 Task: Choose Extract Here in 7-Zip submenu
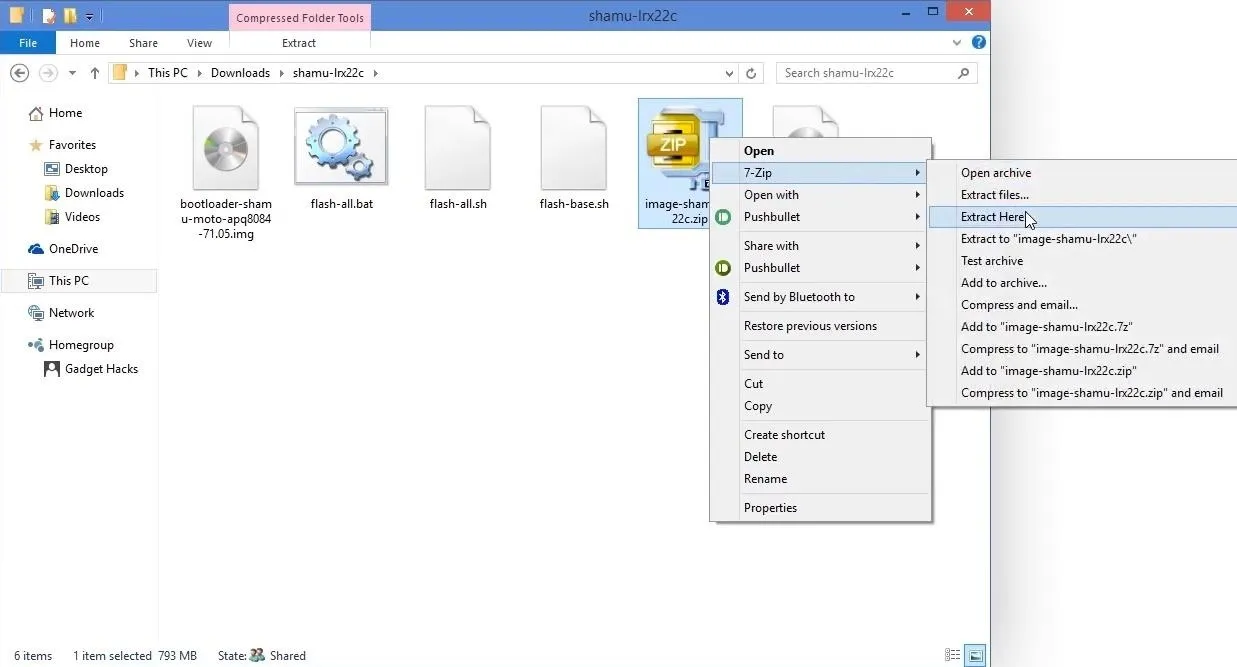point(1083,217)
